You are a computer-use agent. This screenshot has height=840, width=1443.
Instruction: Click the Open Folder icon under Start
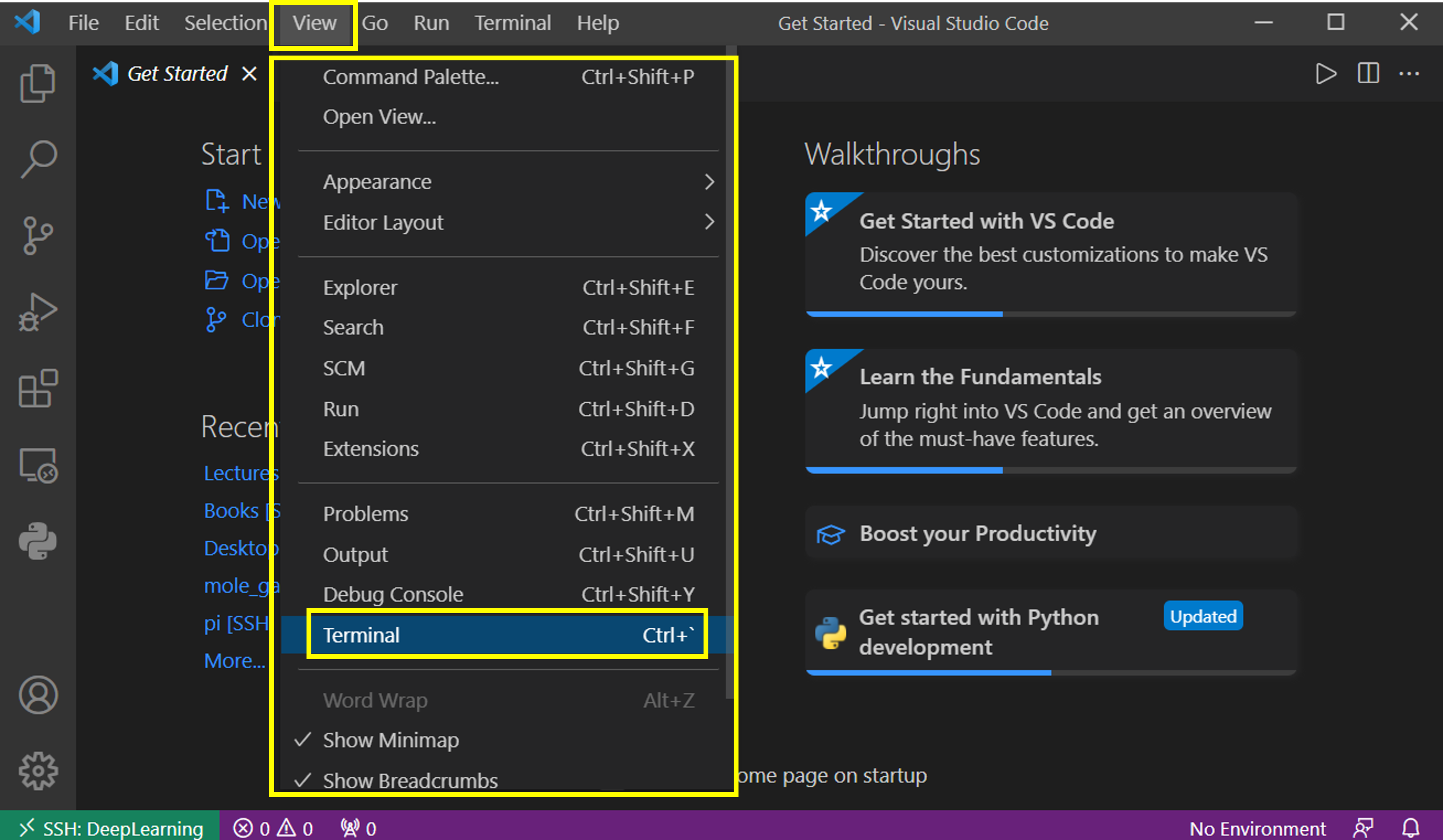(x=217, y=280)
